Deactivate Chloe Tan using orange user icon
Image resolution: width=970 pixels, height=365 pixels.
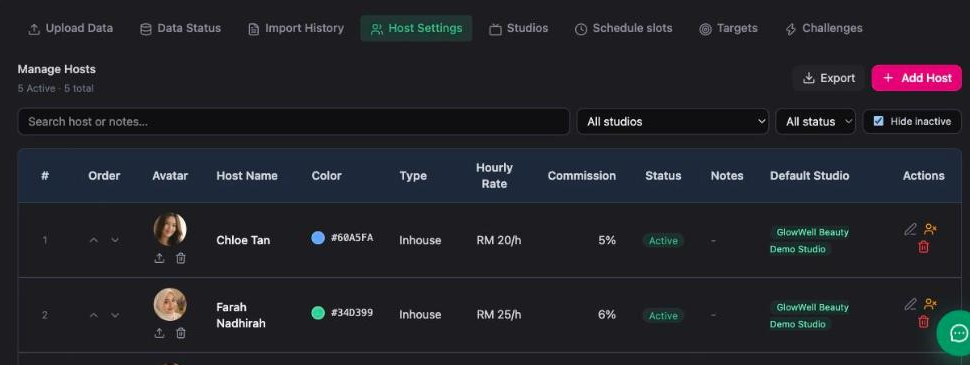pos(930,230)
